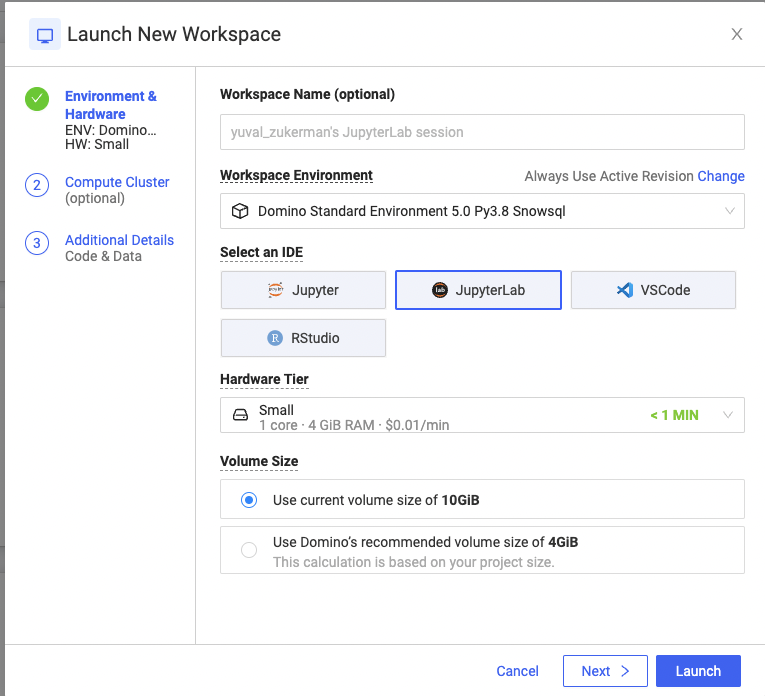765x696 pixels.
Task: Select Domino's recommended 4GiB volume size
Action: click(x=250, y=550)
